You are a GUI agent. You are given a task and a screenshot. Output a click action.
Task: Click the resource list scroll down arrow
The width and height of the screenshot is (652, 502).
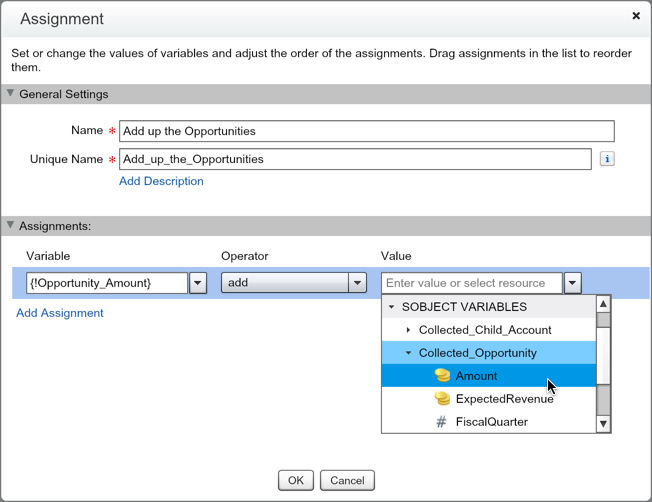point(603,424)
